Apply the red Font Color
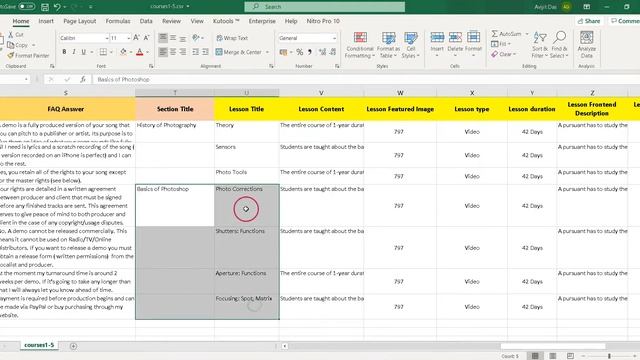The image size is (640, 360). [140, 52]
